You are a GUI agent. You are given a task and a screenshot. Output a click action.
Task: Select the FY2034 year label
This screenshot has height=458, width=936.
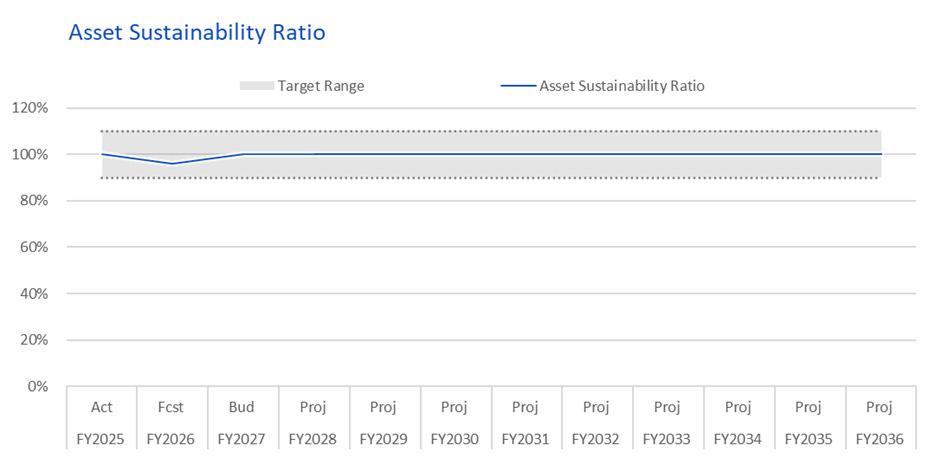click(738, 439)
